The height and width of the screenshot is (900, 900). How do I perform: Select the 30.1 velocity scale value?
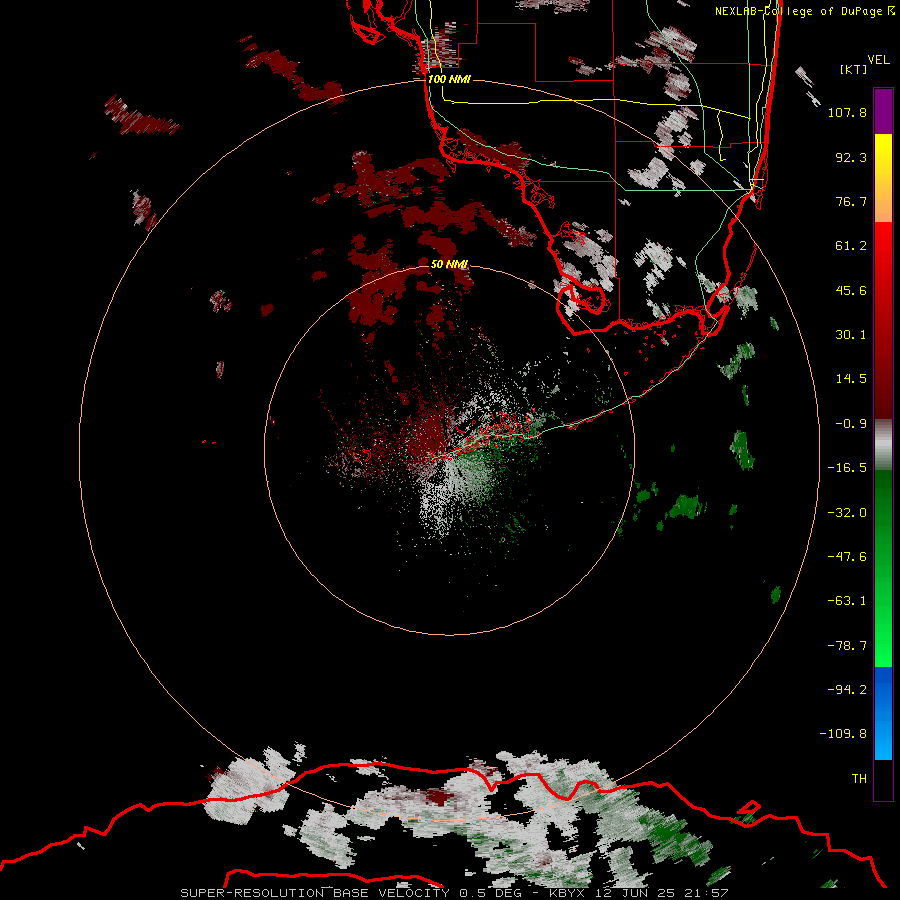click(851, 335)
